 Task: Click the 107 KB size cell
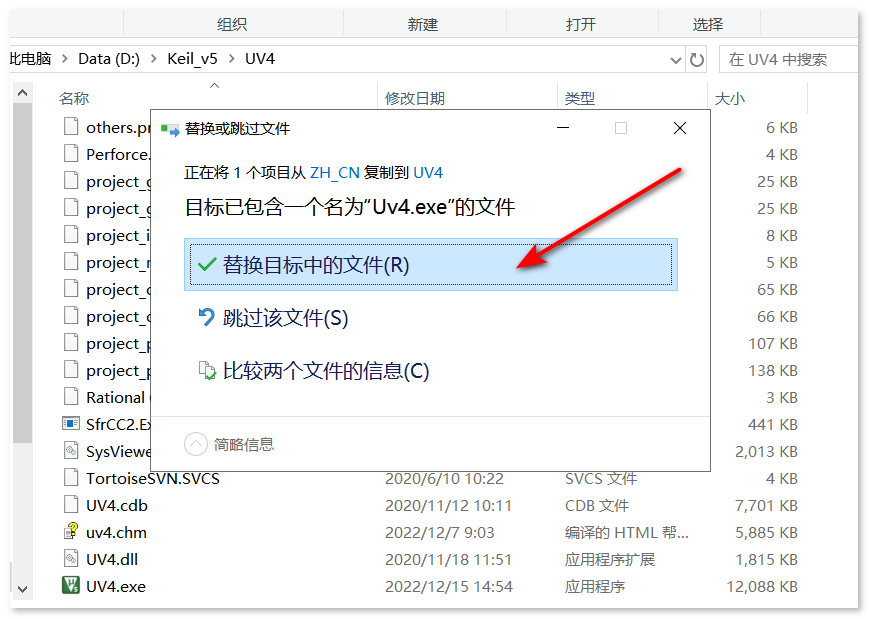773,344
